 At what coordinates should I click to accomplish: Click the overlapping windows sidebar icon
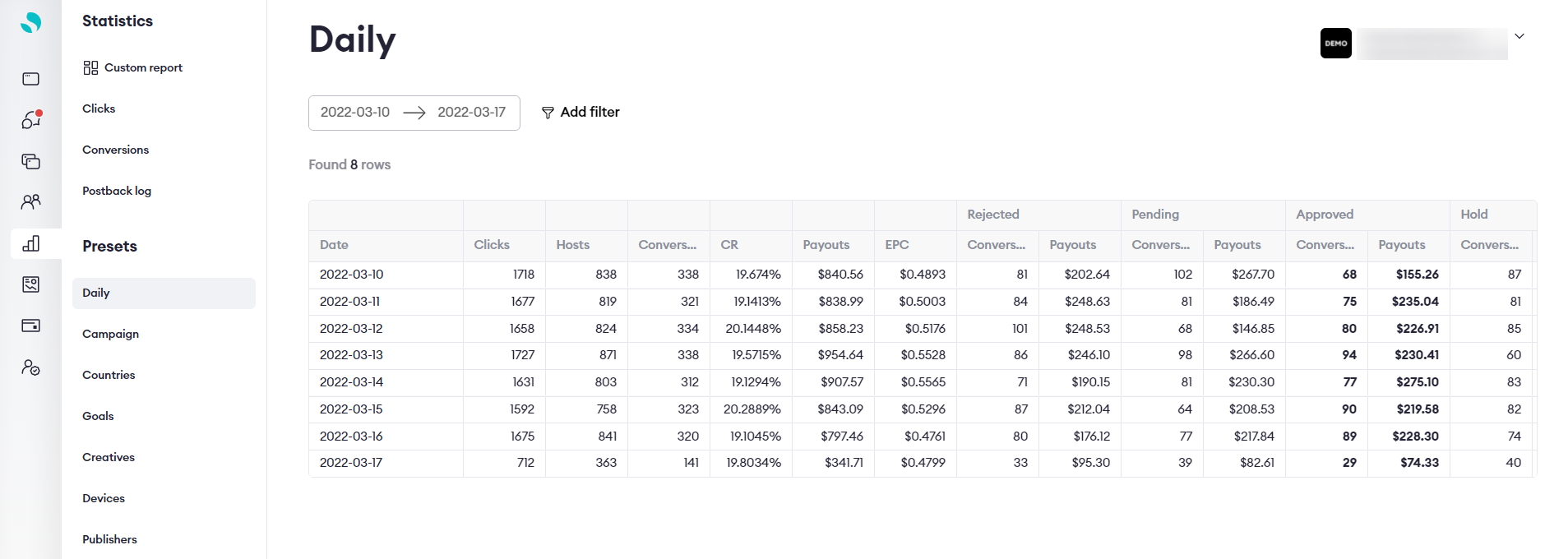pyautogui.click(x=30, y=161)
